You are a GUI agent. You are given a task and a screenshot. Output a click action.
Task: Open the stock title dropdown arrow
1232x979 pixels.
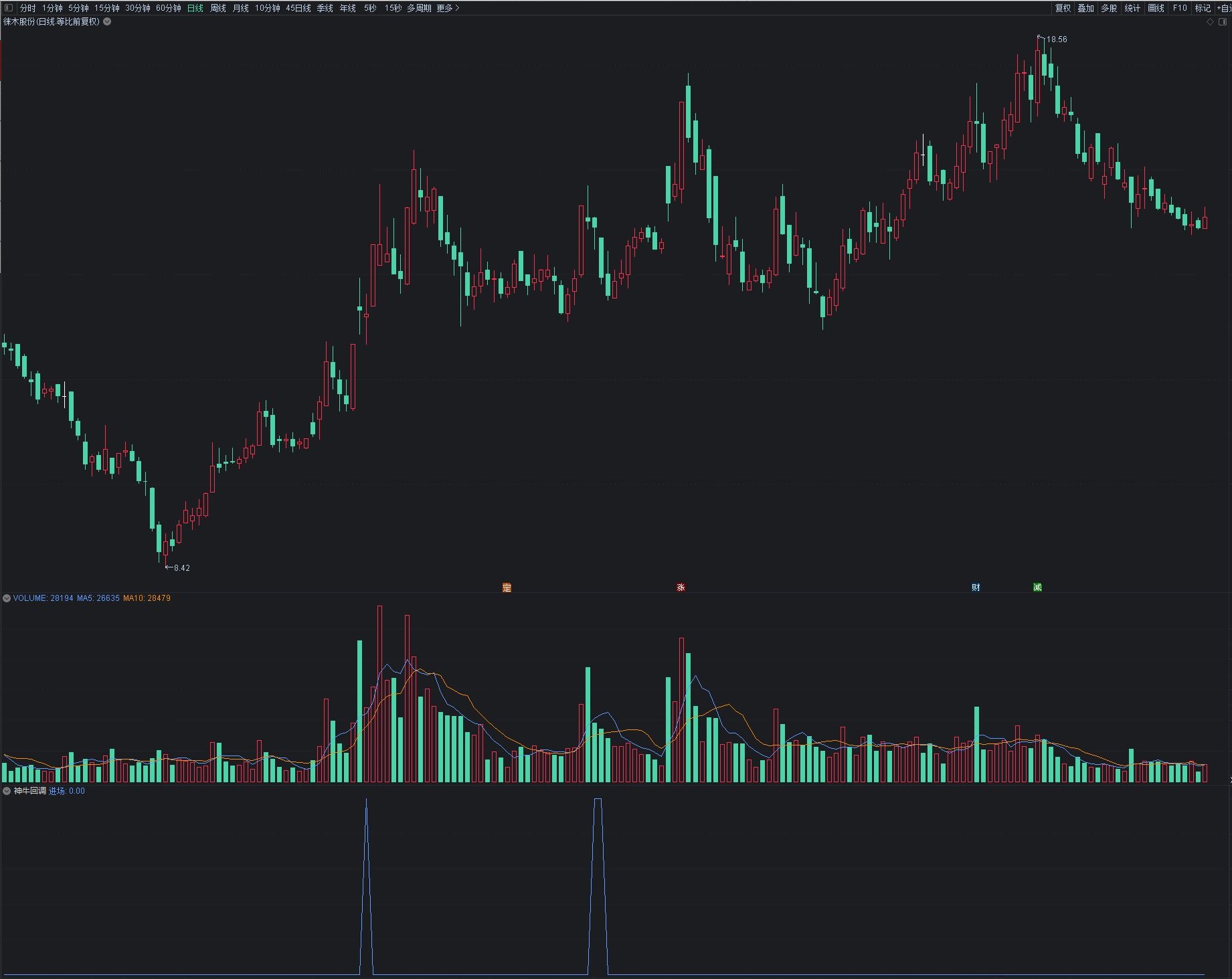click(x=107, y=21)
